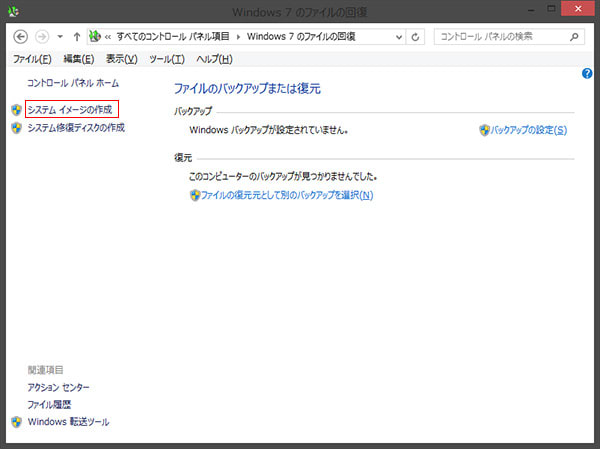This screenshot has height=449, width=600.
Task: Close the window with red X
Action: pos(578,8)
